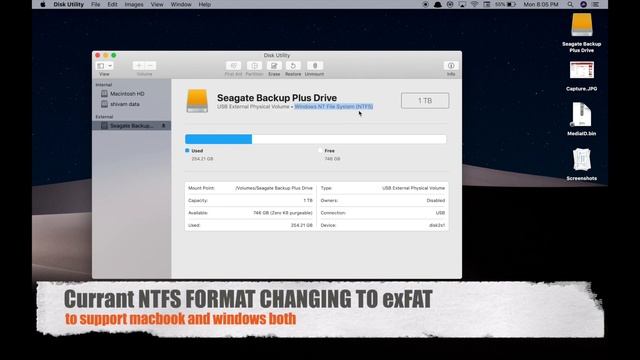
Task: Open the Edit menu
Action: (112, 4)
